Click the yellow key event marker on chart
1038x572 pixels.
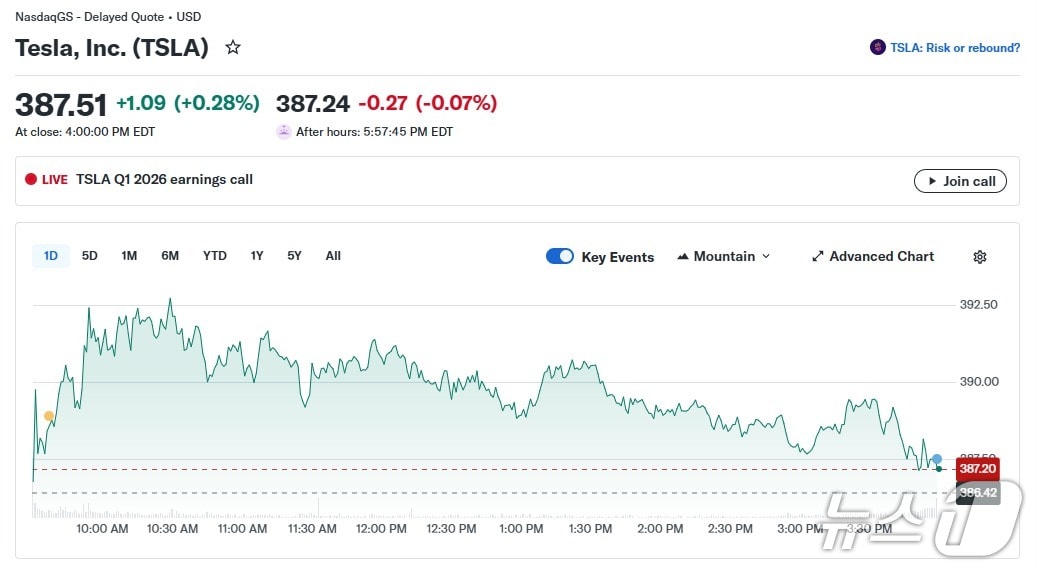(x=49, y=416)
